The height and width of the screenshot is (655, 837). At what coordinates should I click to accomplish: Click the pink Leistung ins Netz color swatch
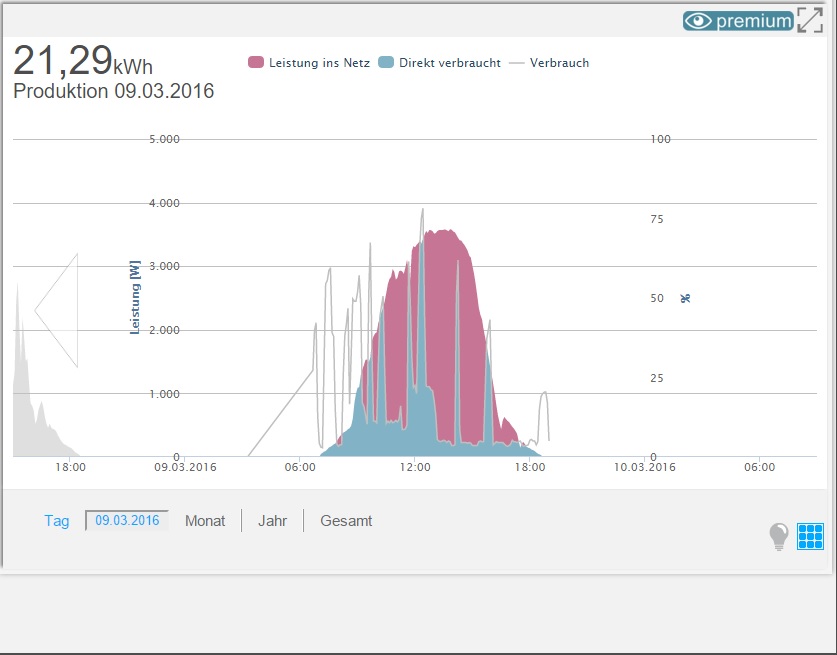pyautogui.click(x=256, y=63)
